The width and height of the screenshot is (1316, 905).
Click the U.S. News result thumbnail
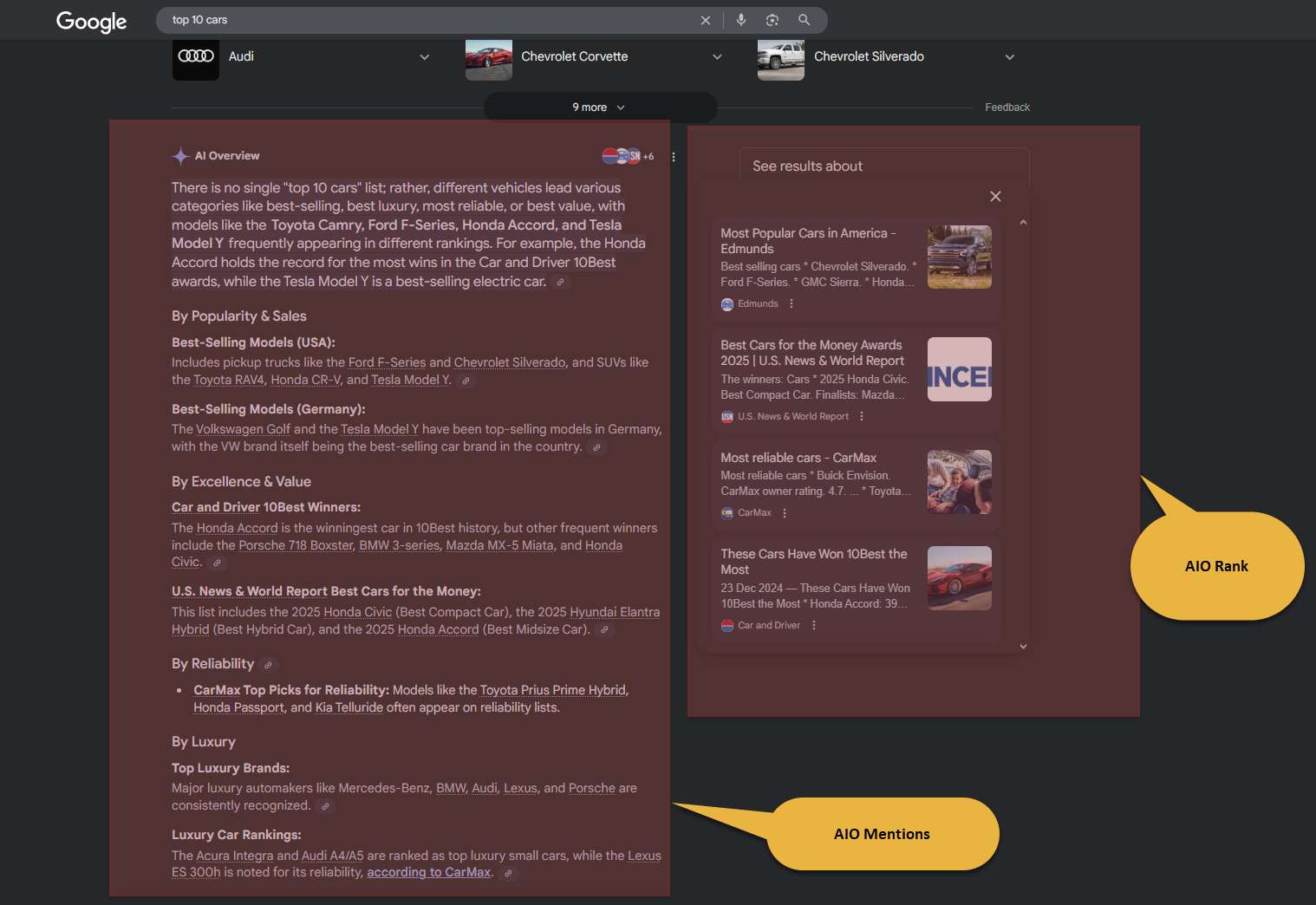[x=959, y=369]
